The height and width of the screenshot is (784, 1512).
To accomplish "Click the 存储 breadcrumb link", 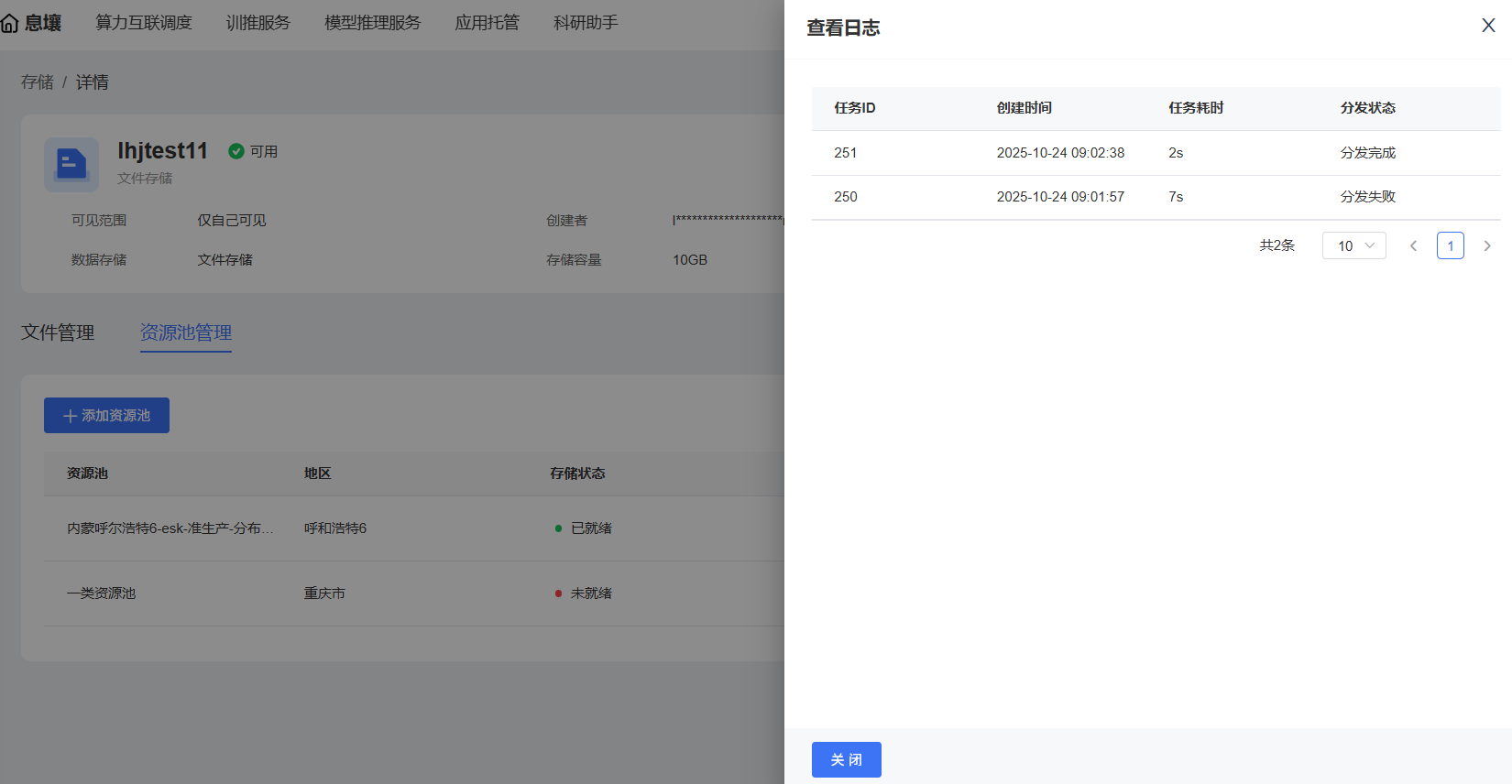I will [x=38, y=82].
